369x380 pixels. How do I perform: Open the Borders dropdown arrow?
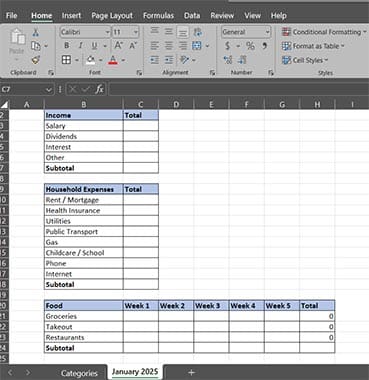(x=77, y=60)
